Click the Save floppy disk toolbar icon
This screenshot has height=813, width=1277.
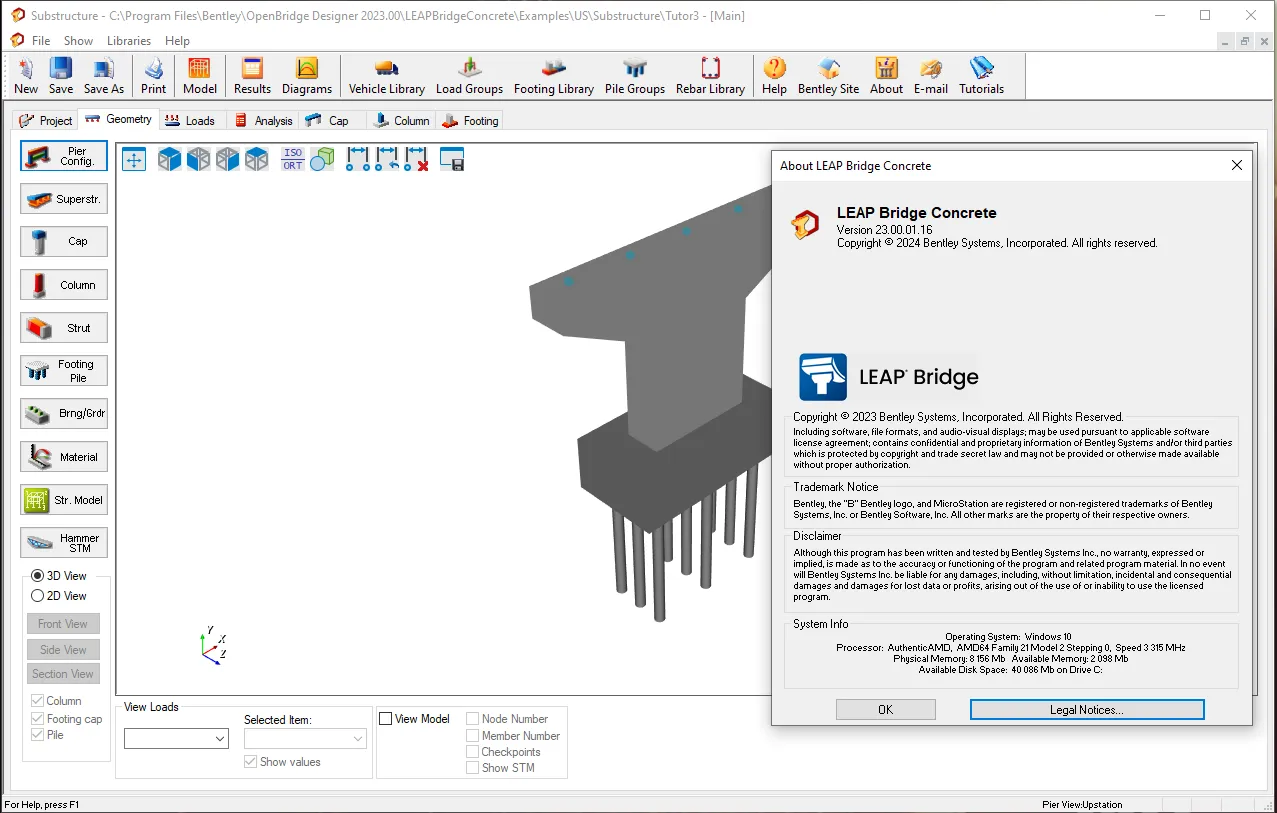tap(61, 76)
